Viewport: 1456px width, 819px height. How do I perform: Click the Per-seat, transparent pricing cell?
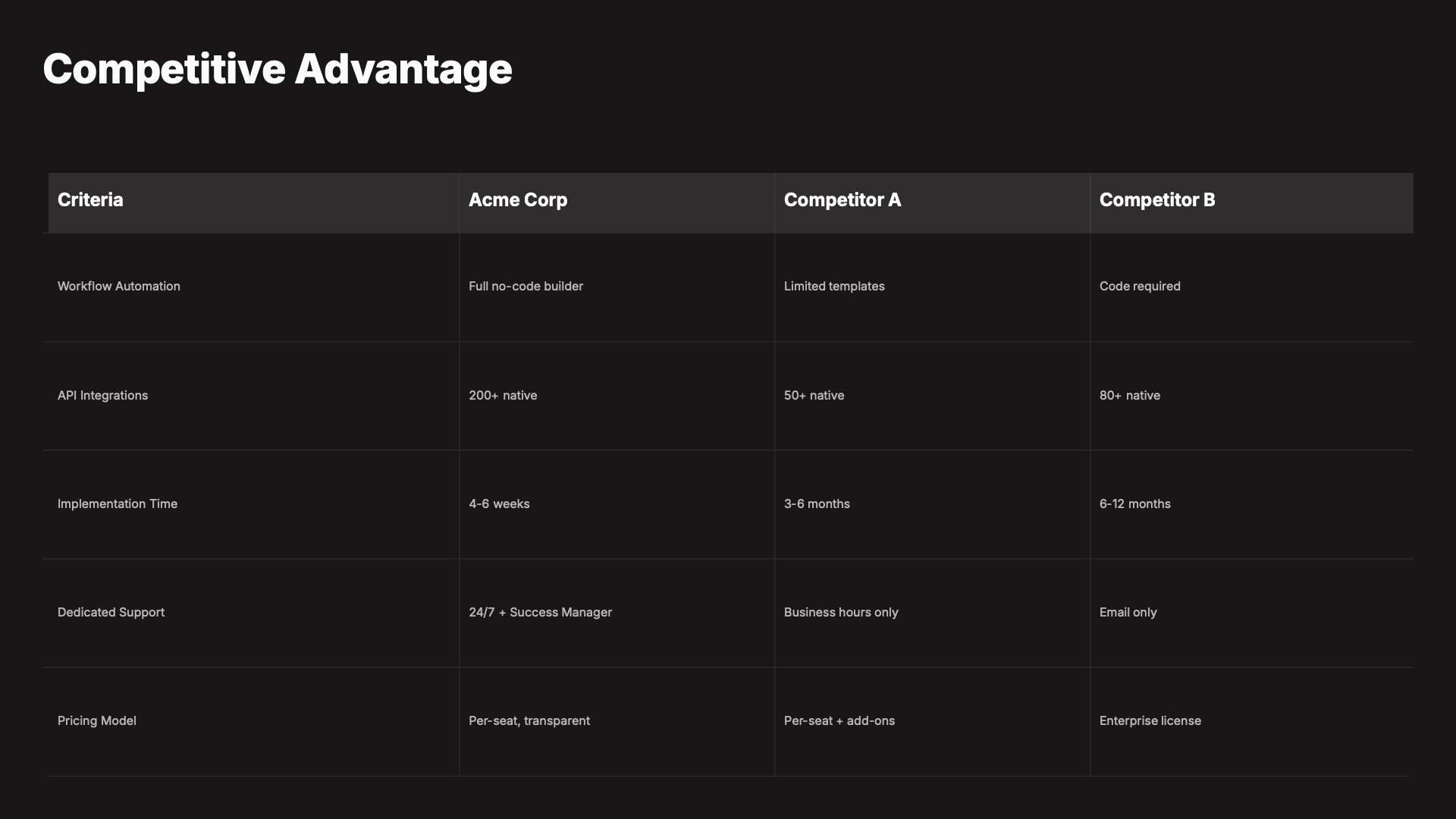pos(529,721)
